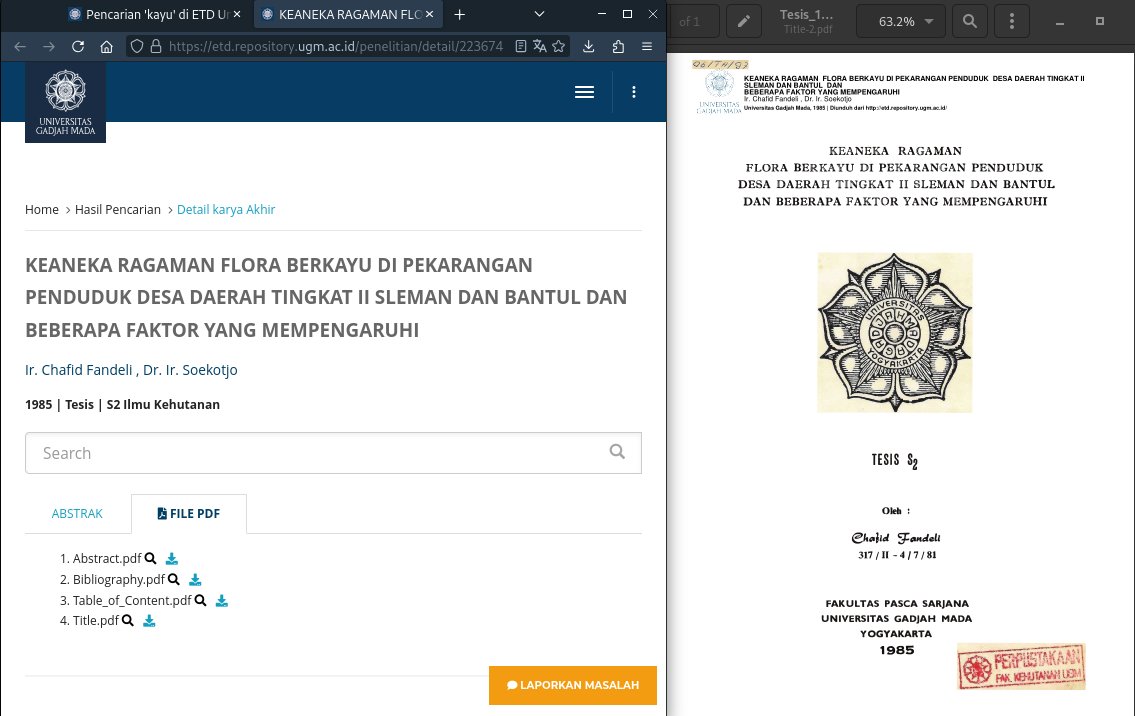1135x716 pixels.
Task: Click the 'TESIS S2' text in PDF
Action: coord(895,460)
